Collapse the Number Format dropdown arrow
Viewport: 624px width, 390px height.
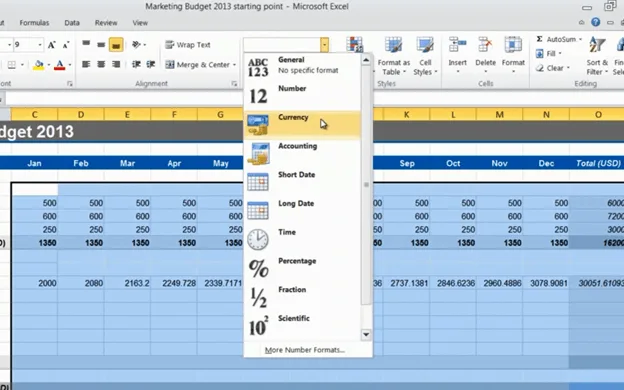(324, 45)
